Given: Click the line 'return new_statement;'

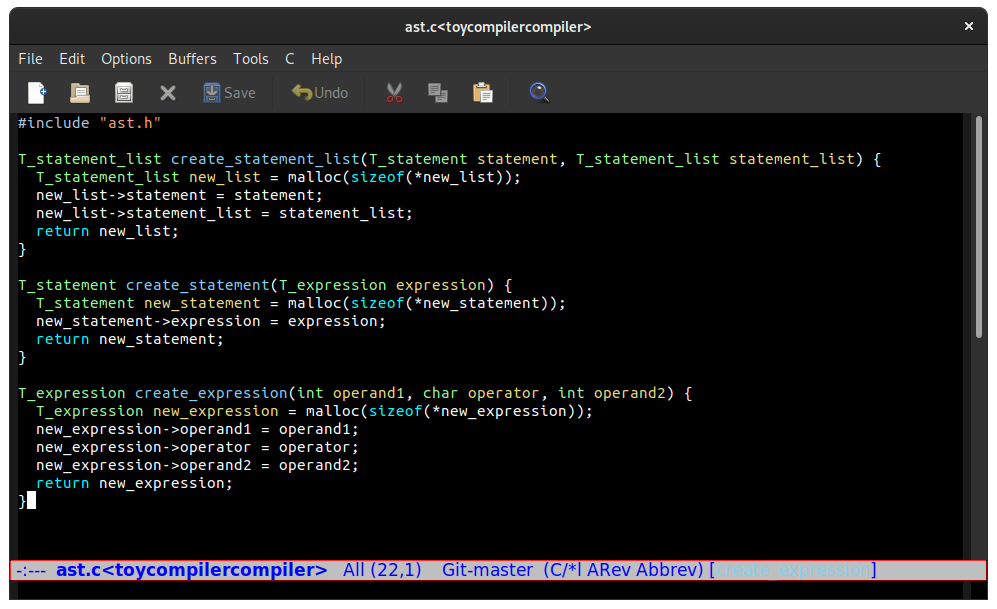Looking at the screenshot, I should click(x=130, y=339).
